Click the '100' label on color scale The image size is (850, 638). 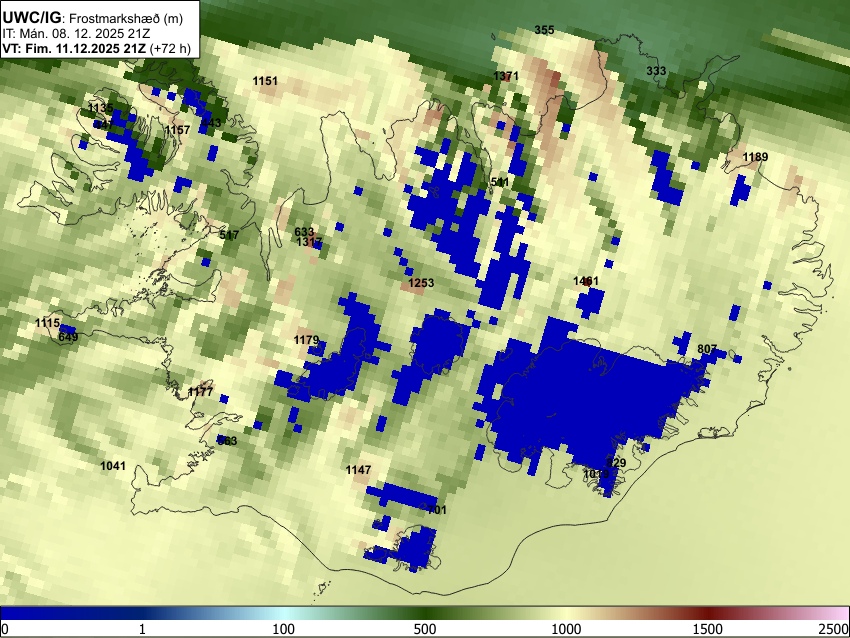pyautogui.click(x=284, y=629)
